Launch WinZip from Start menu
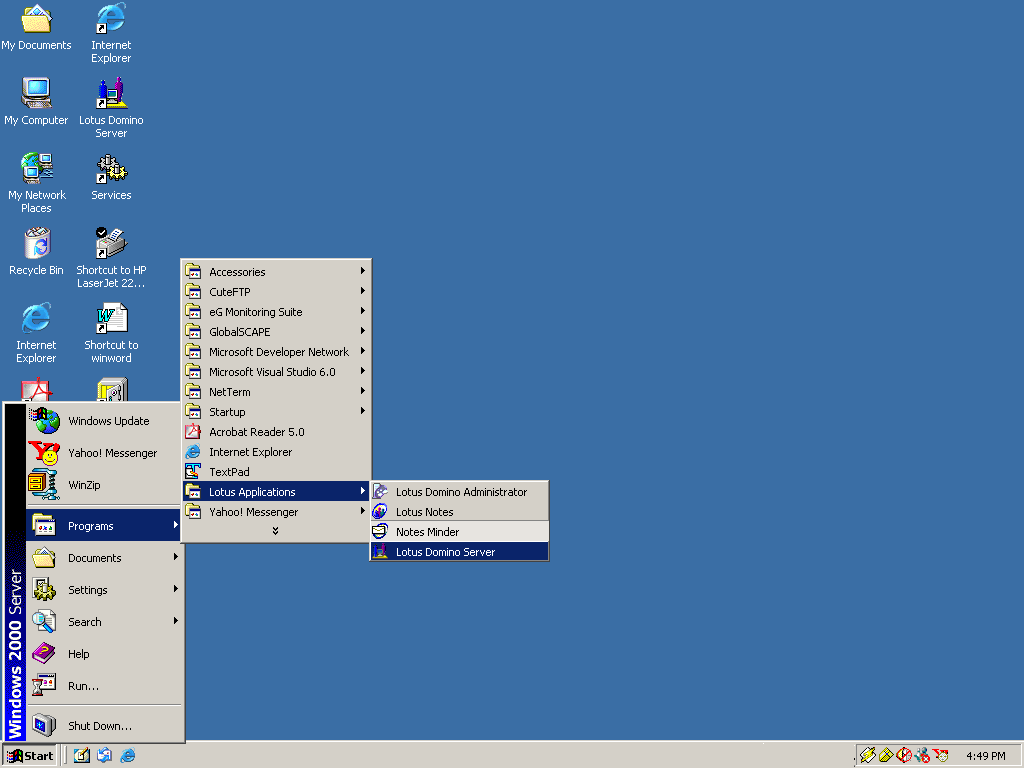The image size is (1024, 768). point(104,485)
